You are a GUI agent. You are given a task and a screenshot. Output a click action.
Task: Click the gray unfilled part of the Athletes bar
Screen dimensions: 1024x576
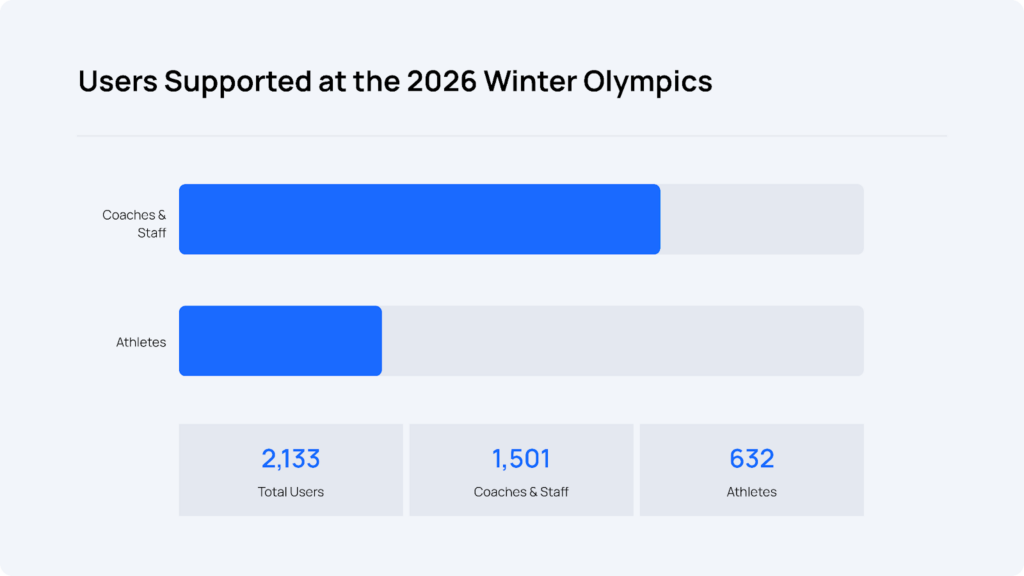622,341
